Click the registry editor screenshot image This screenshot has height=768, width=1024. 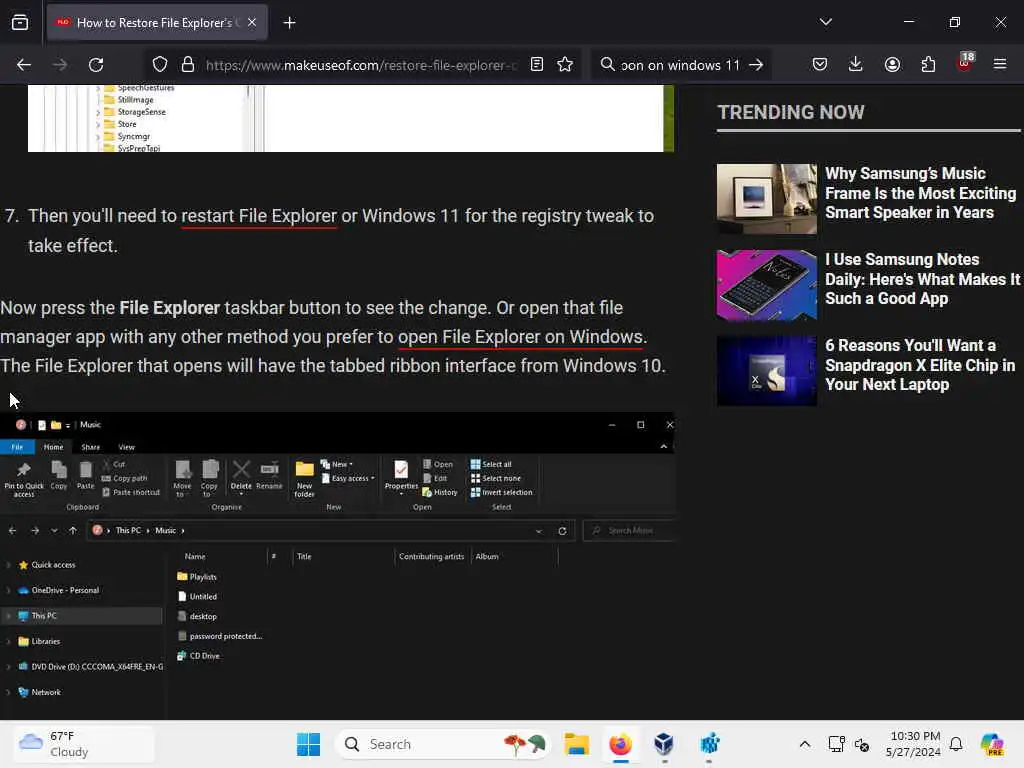351,118
